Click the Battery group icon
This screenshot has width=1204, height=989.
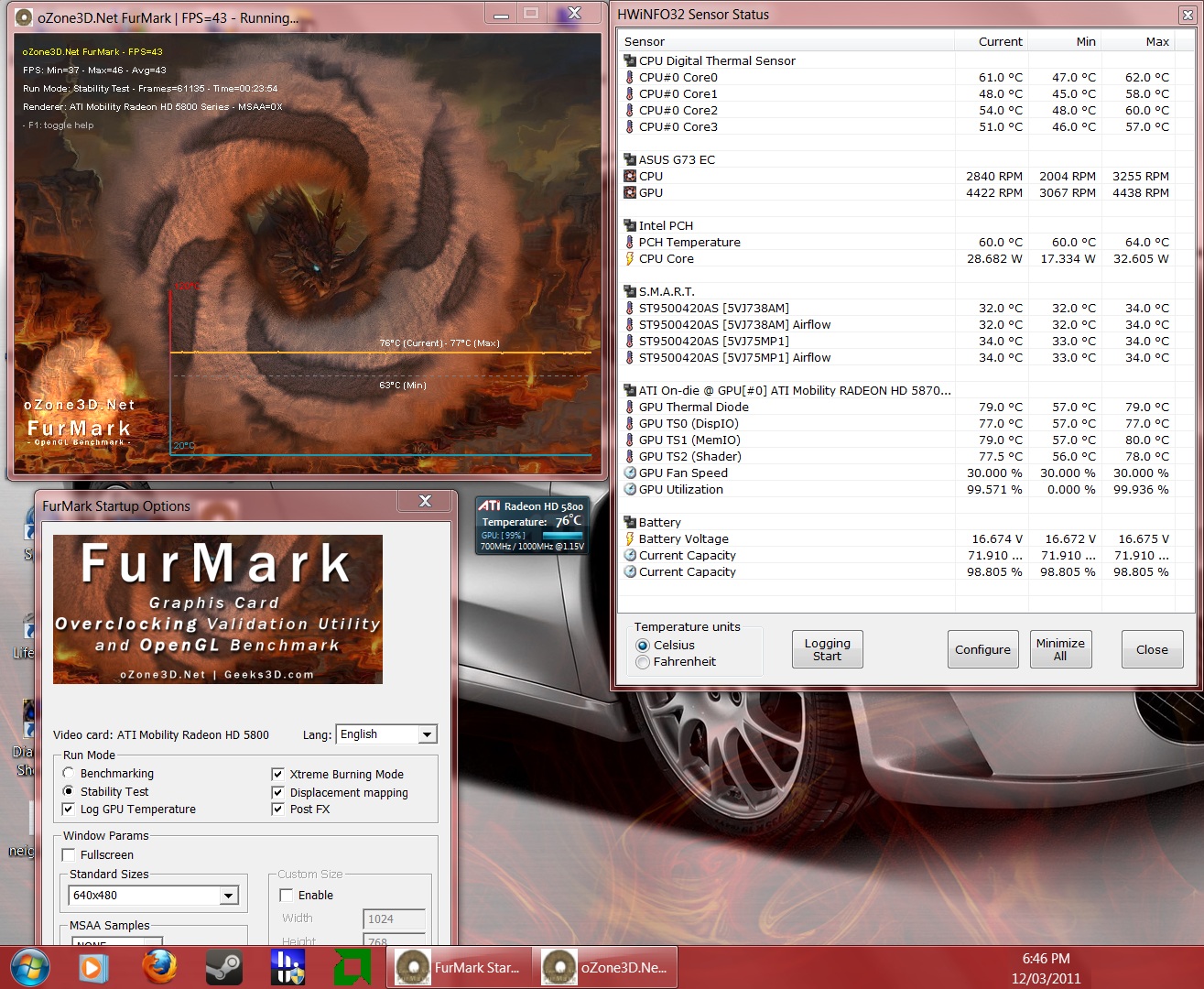pyautogui.click(x=629, y=522)
